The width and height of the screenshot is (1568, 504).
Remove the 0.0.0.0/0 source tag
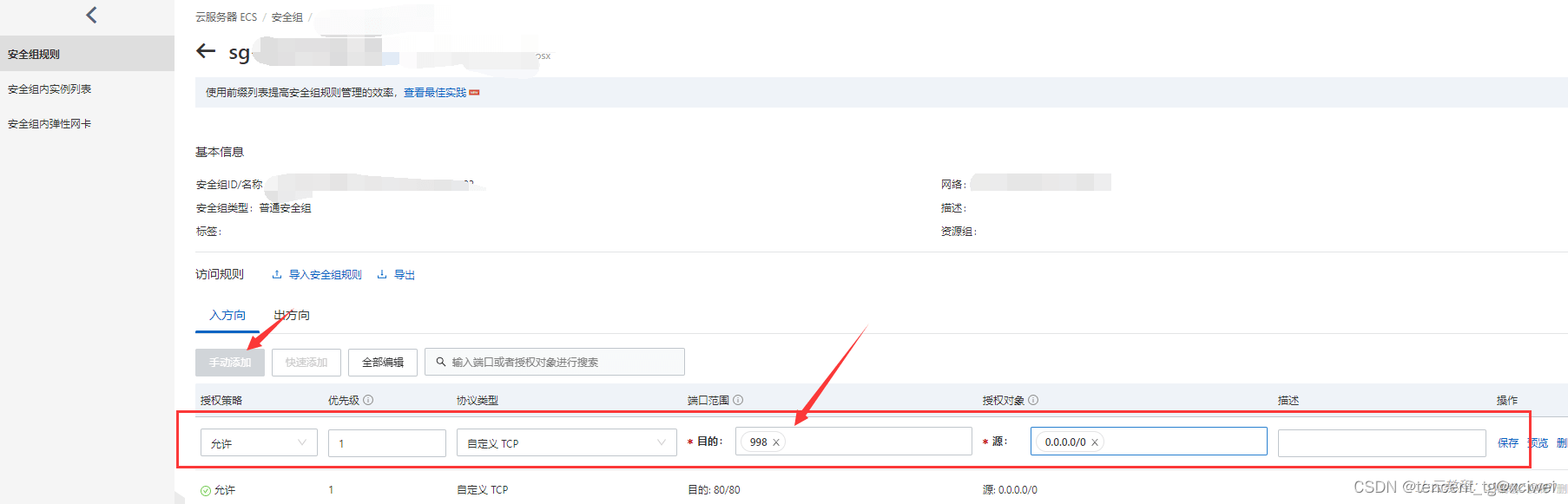click(x=1095, y=442)
